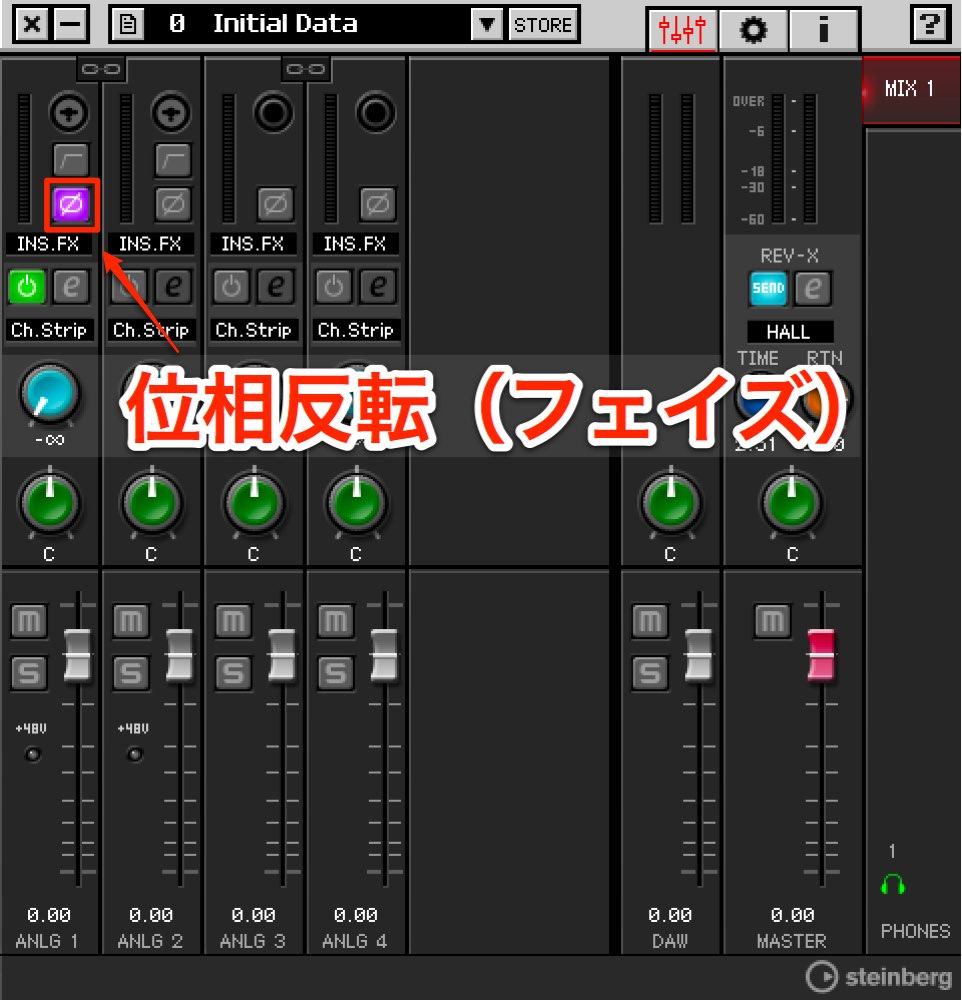Screen dimensions: 962x1000
Task: Open INS.FX selector on ANLG 1
Action: pyautogui.click(x=48, y=244)
